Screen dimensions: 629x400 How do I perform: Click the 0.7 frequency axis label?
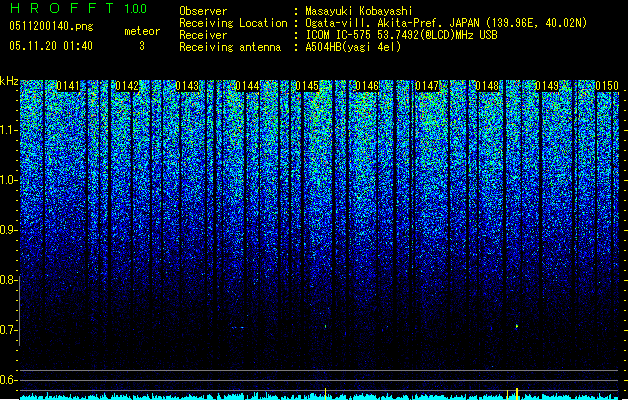(9, 330)
